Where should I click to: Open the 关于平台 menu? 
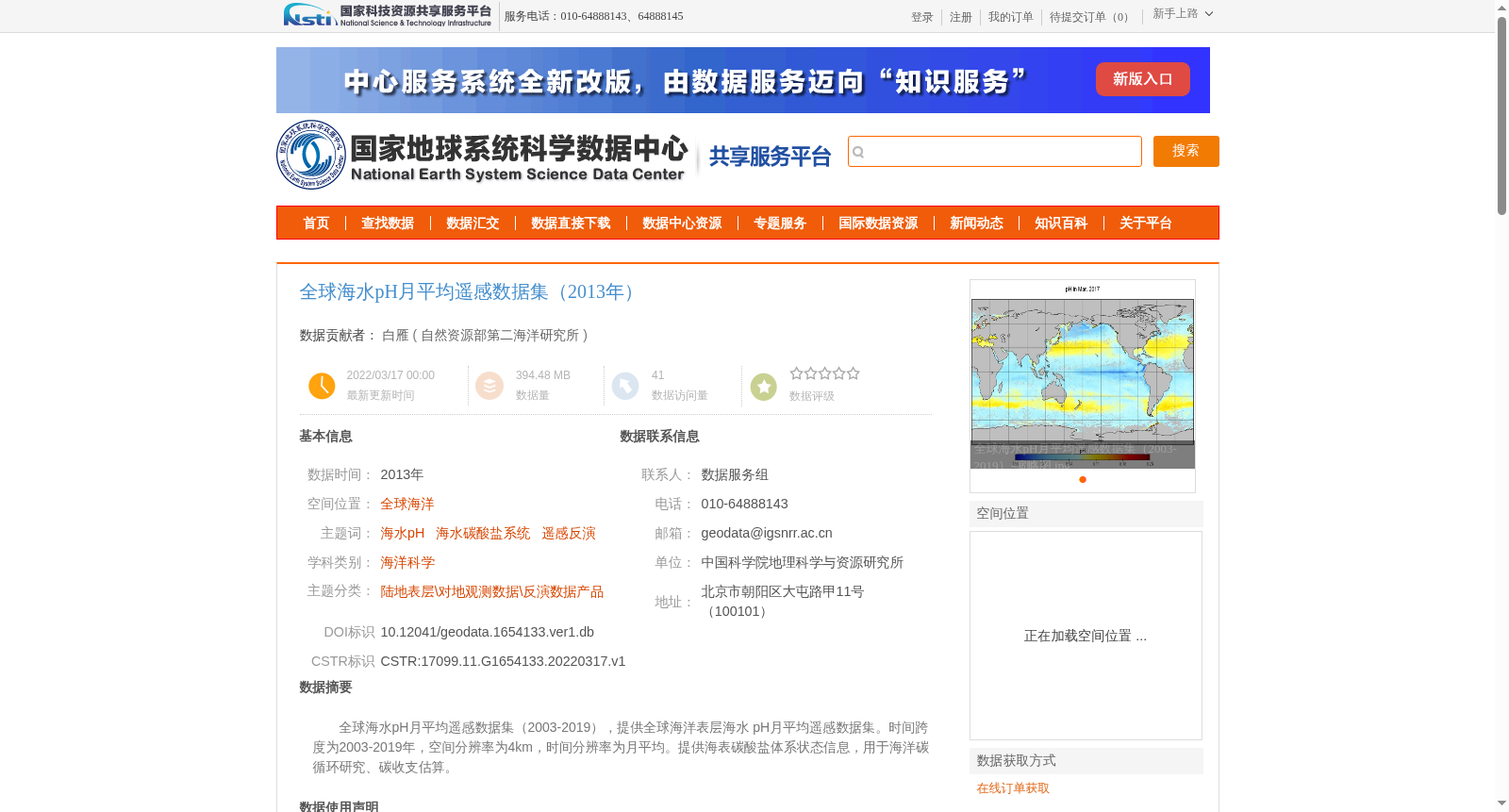pos(1146,224)
